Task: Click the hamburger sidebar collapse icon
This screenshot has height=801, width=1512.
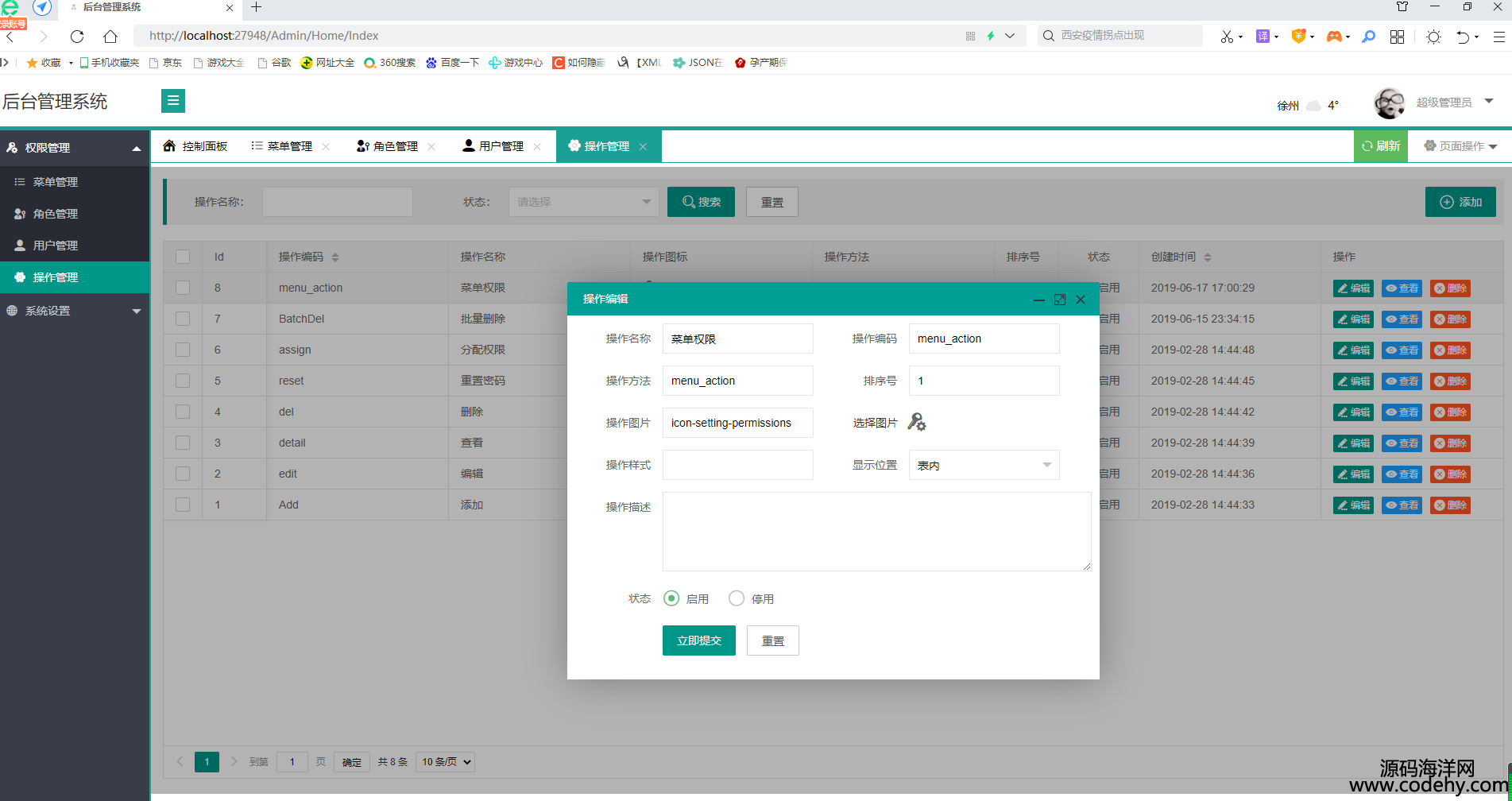Action: [x=172, y=101]
